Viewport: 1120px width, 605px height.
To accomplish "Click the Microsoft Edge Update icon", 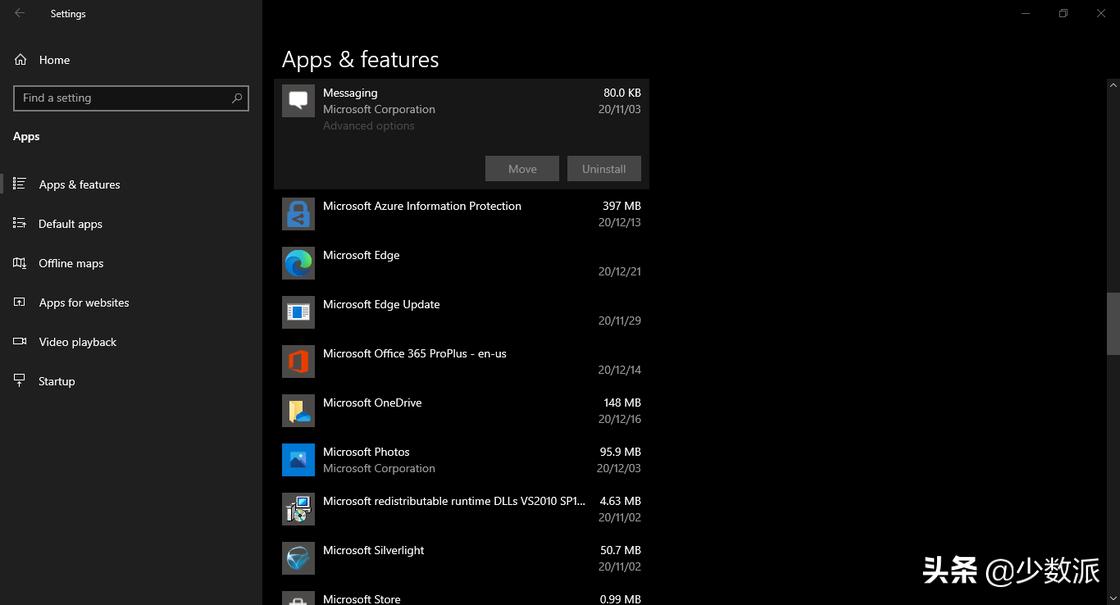I will click(298, 312).
